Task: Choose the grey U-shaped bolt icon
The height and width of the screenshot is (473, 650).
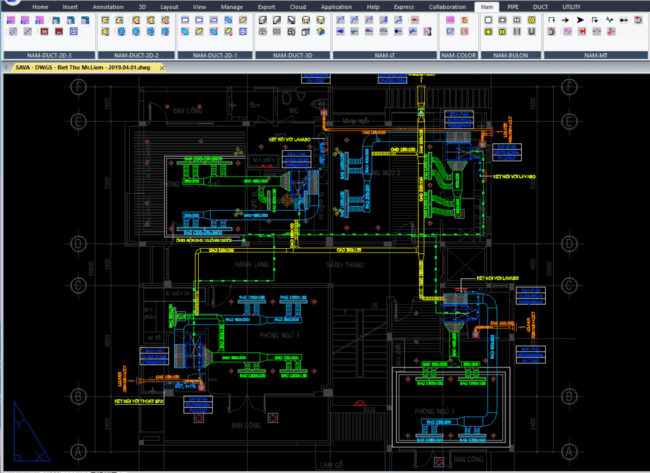Action: [x=531, y=32]
